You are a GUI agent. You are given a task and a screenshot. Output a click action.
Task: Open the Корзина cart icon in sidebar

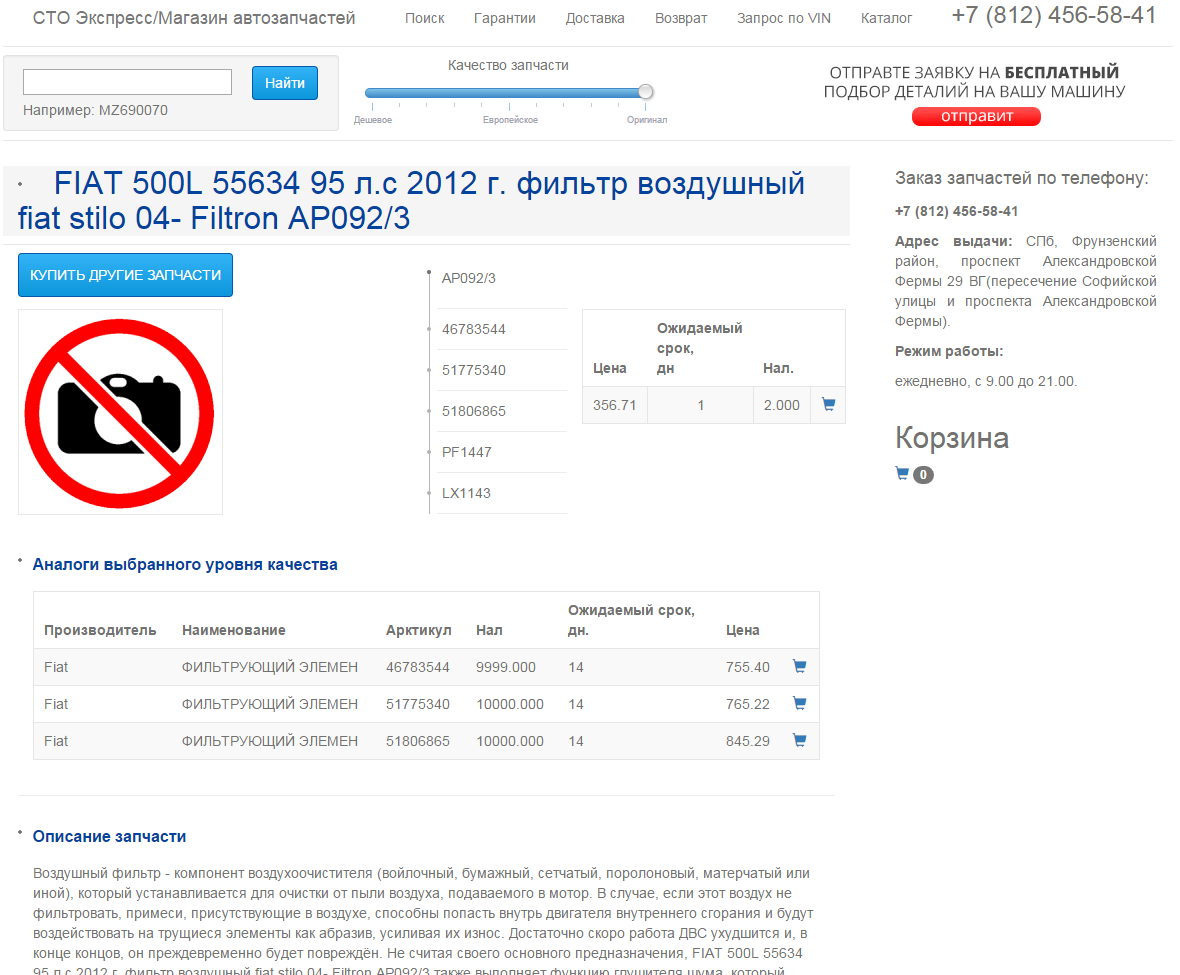click(903, 474)
